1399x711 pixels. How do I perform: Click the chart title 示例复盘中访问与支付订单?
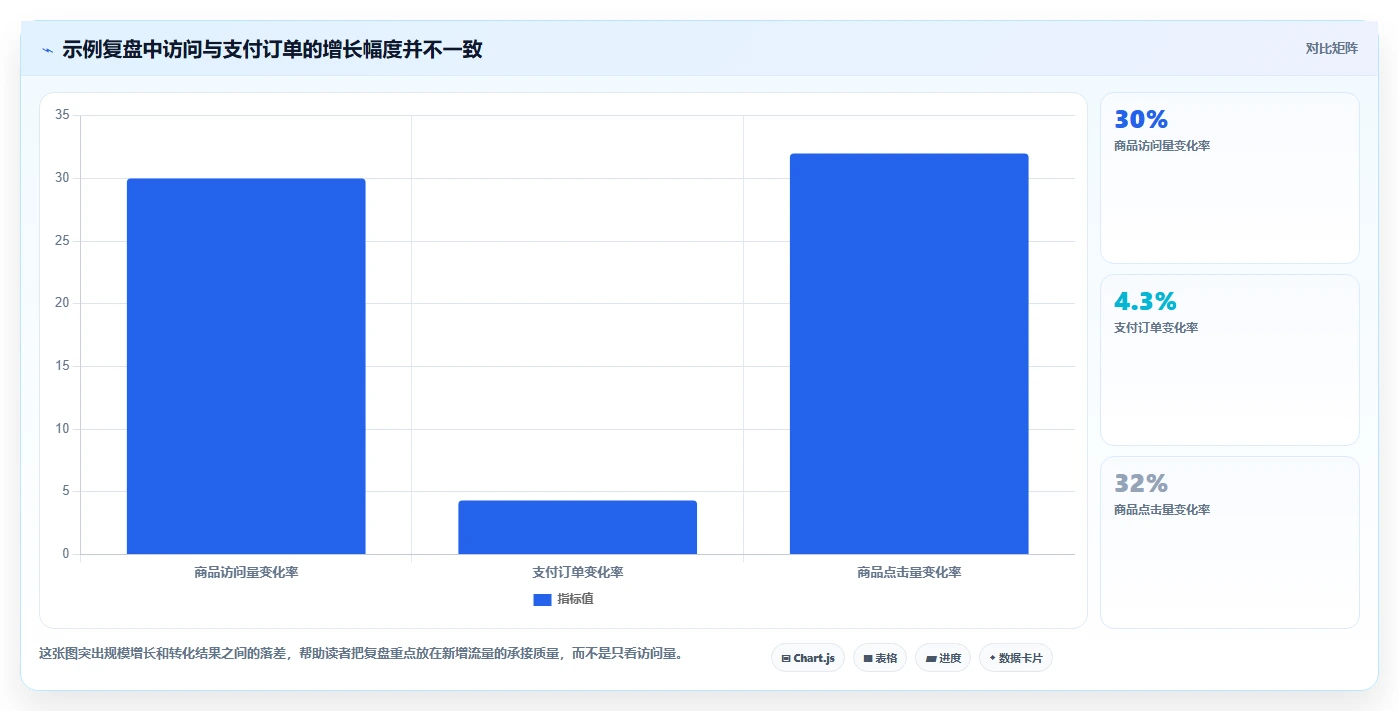[272, 49]
